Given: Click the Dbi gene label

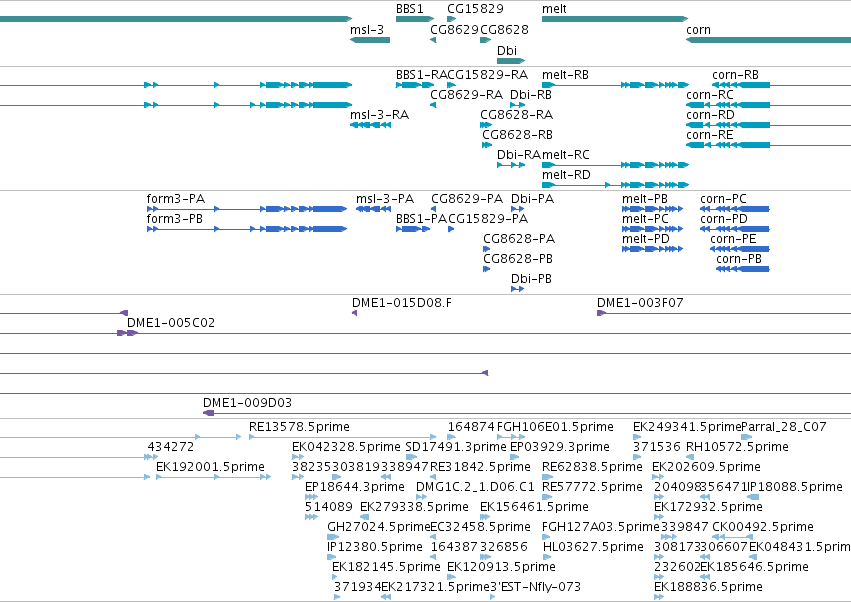Looking at the screenshot, I should 507,50.
